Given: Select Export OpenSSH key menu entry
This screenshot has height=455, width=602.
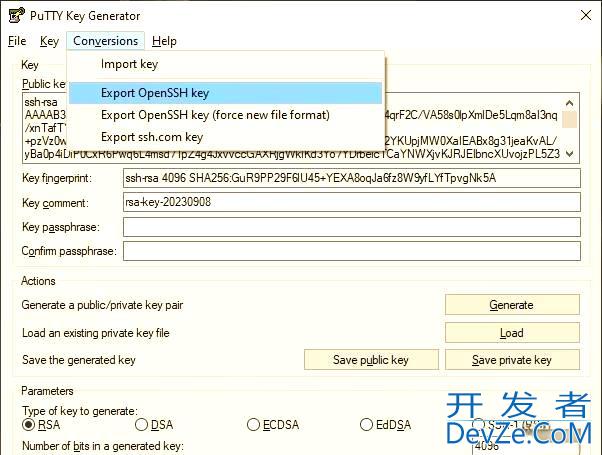Looking at the screenshot, I should (226, 93).
